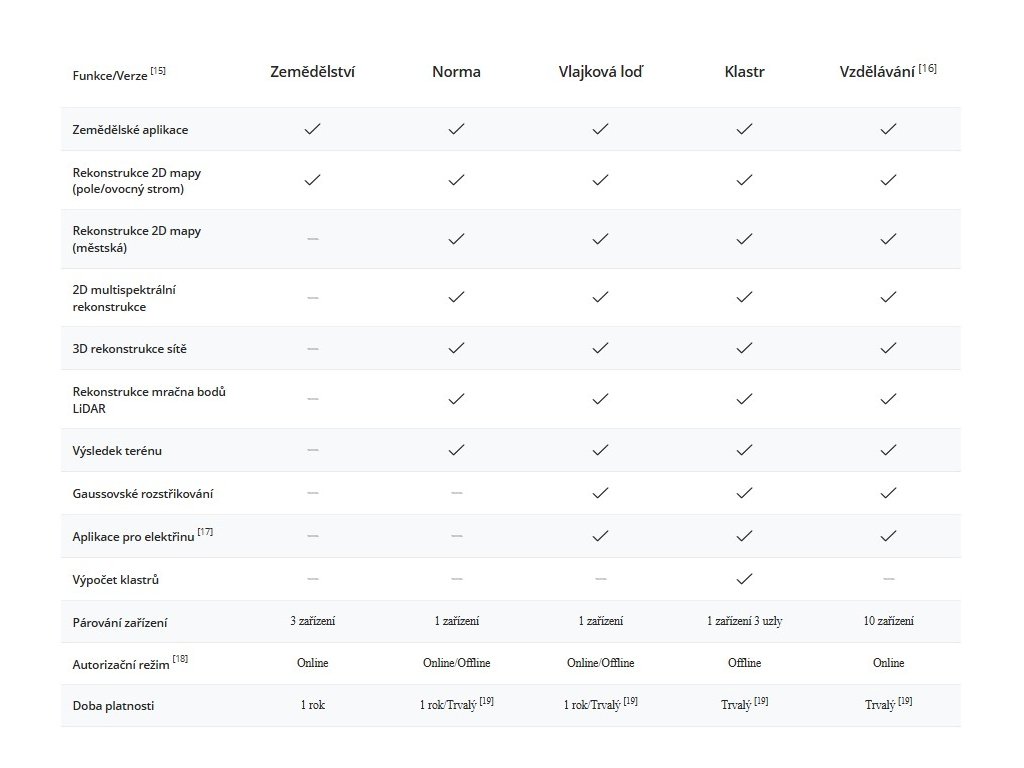Open footnote 16 beside Vzdělávání header
Screen dimensions: 1024x768
point(927,68)
